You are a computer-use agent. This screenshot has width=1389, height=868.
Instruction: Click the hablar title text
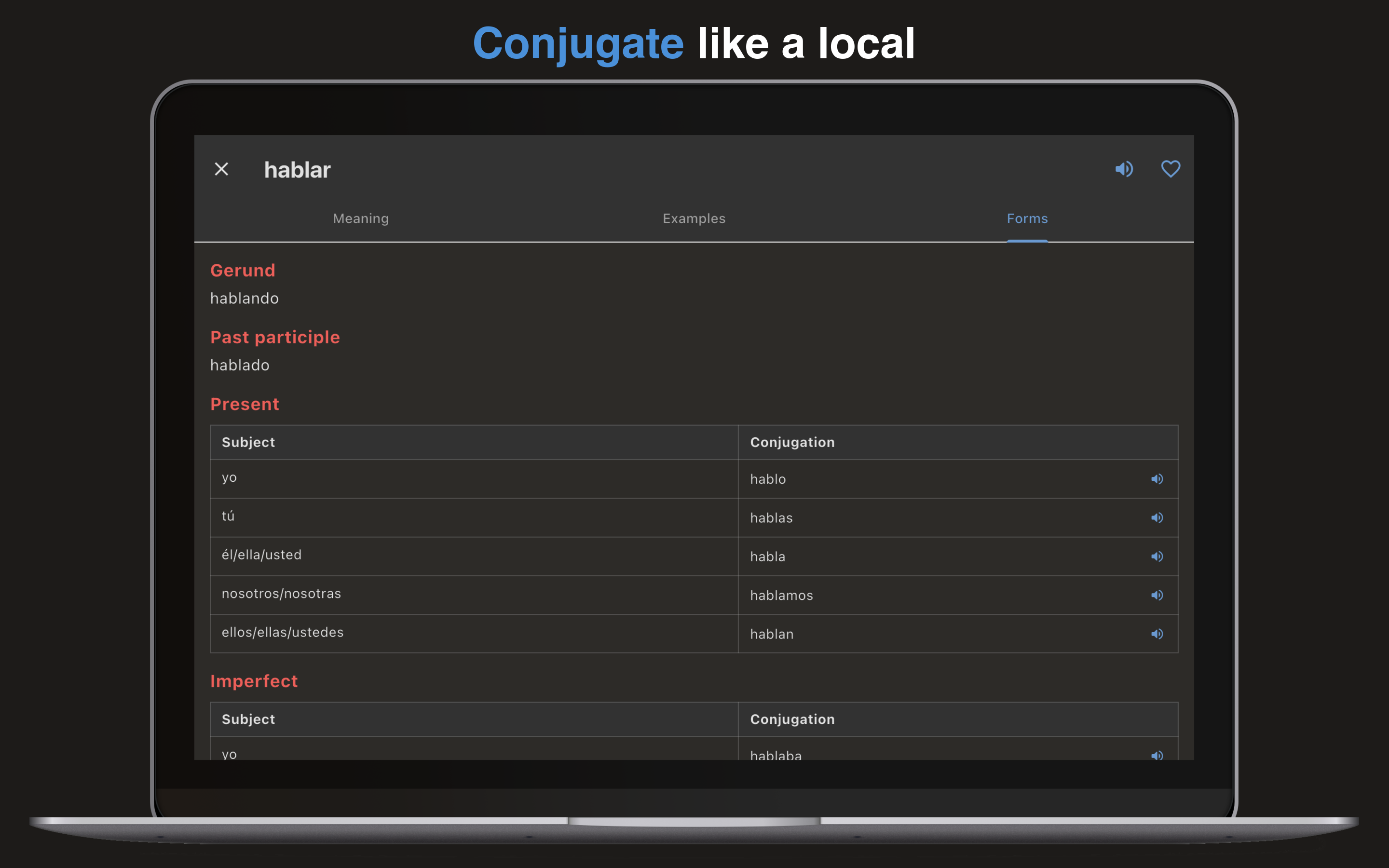[x=297, y=170]
